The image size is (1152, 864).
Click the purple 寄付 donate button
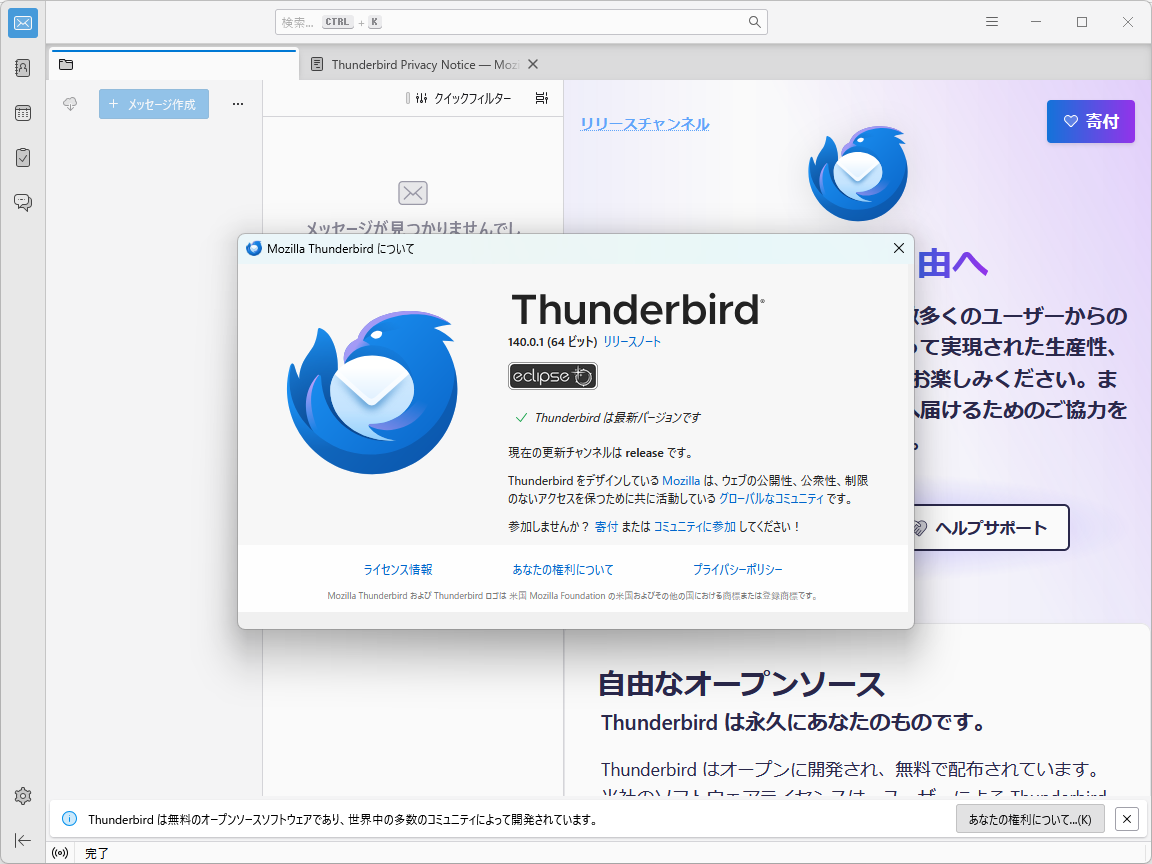coord(1090,121)
